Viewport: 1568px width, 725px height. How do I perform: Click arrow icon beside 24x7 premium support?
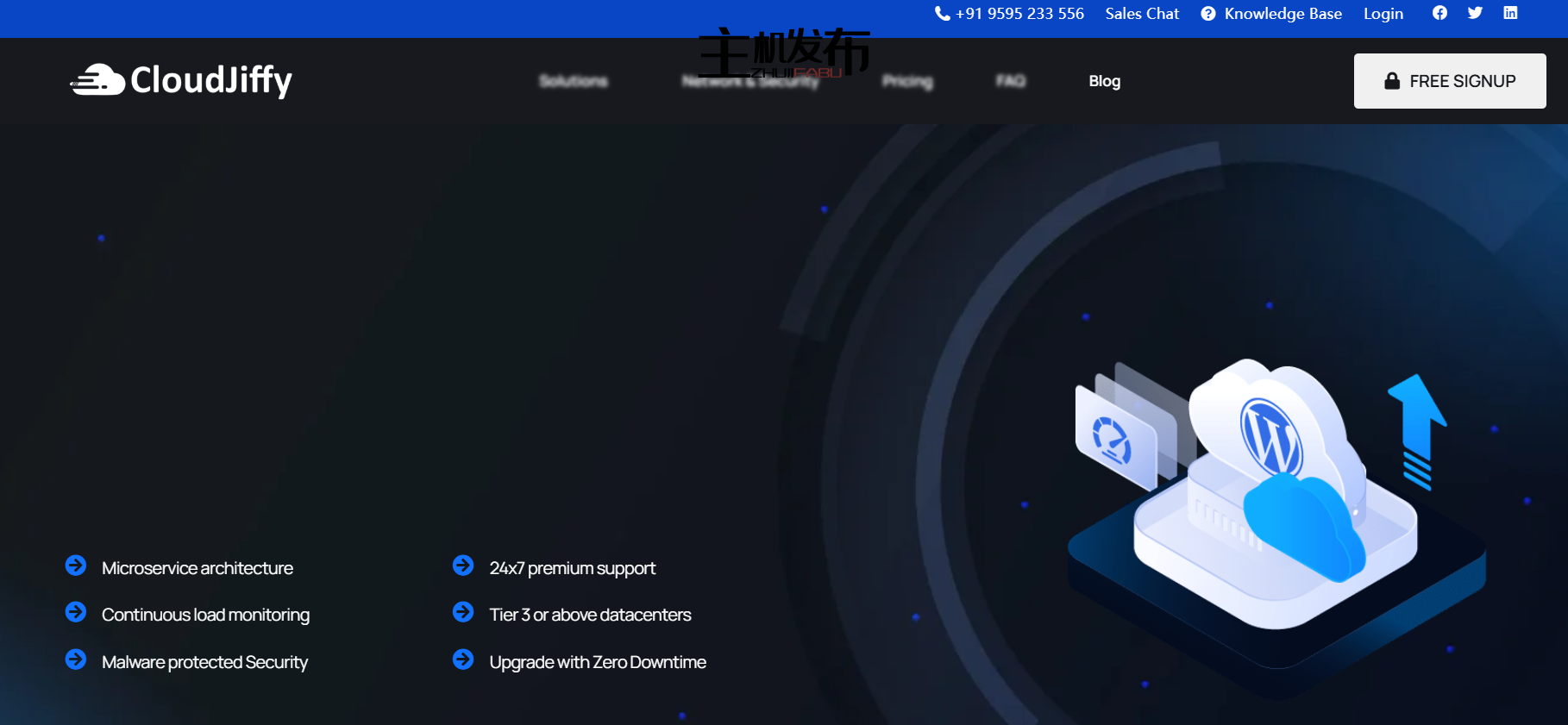click(463, 566)
